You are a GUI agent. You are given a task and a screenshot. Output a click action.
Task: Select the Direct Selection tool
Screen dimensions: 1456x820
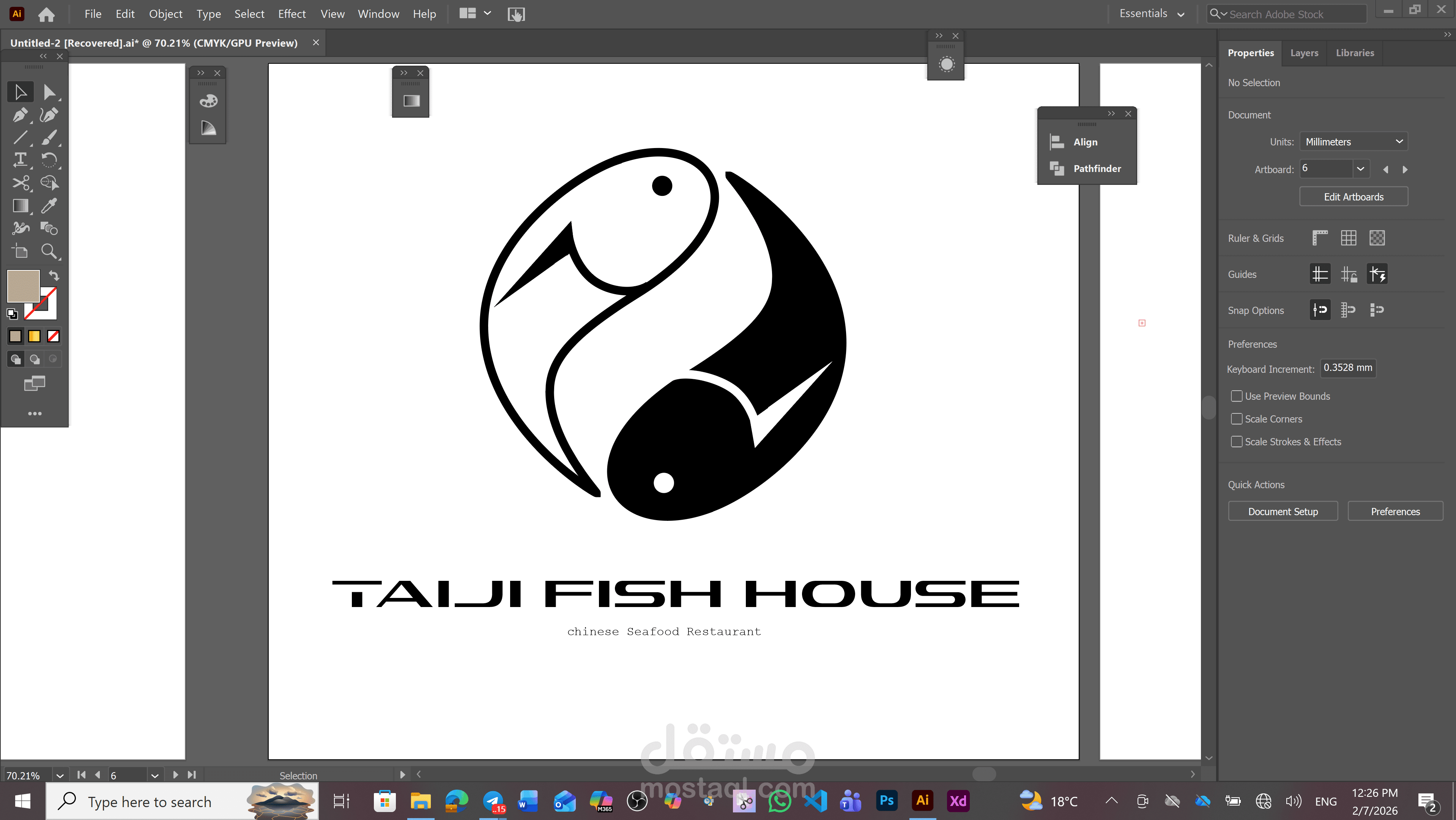(49, 92)
